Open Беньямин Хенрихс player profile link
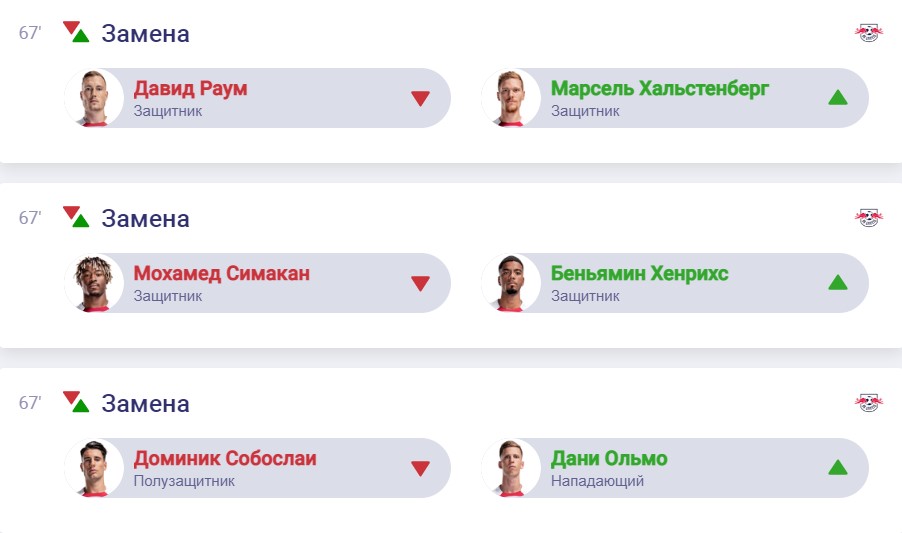The height and width of the screenshot is (533, 902). [x=639, y=273]
